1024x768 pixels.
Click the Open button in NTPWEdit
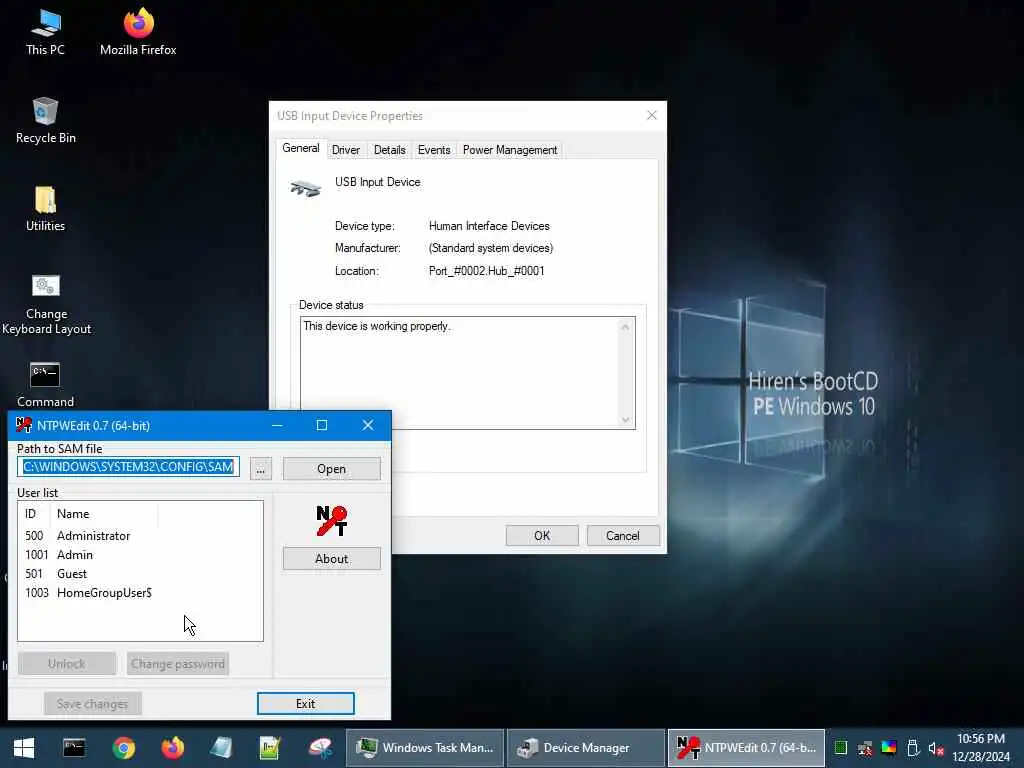(331, 469)
